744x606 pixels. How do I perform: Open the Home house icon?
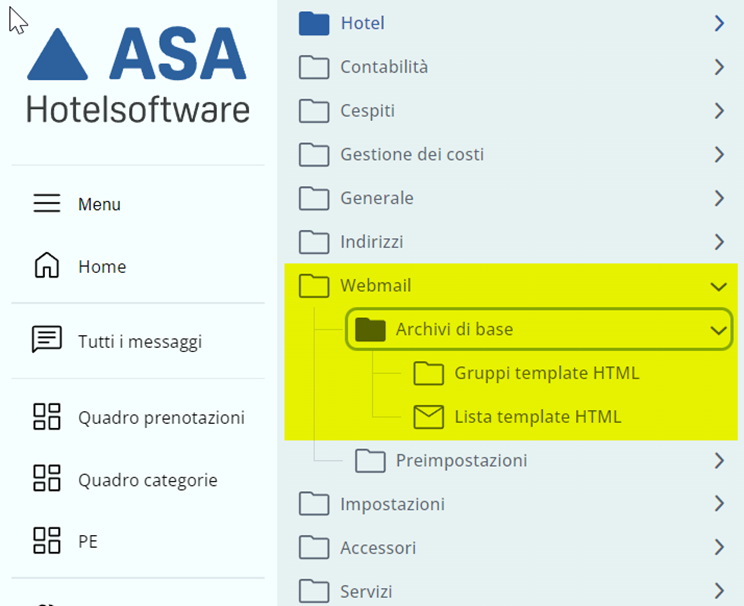pyautogui.click(x=47, y=266)
